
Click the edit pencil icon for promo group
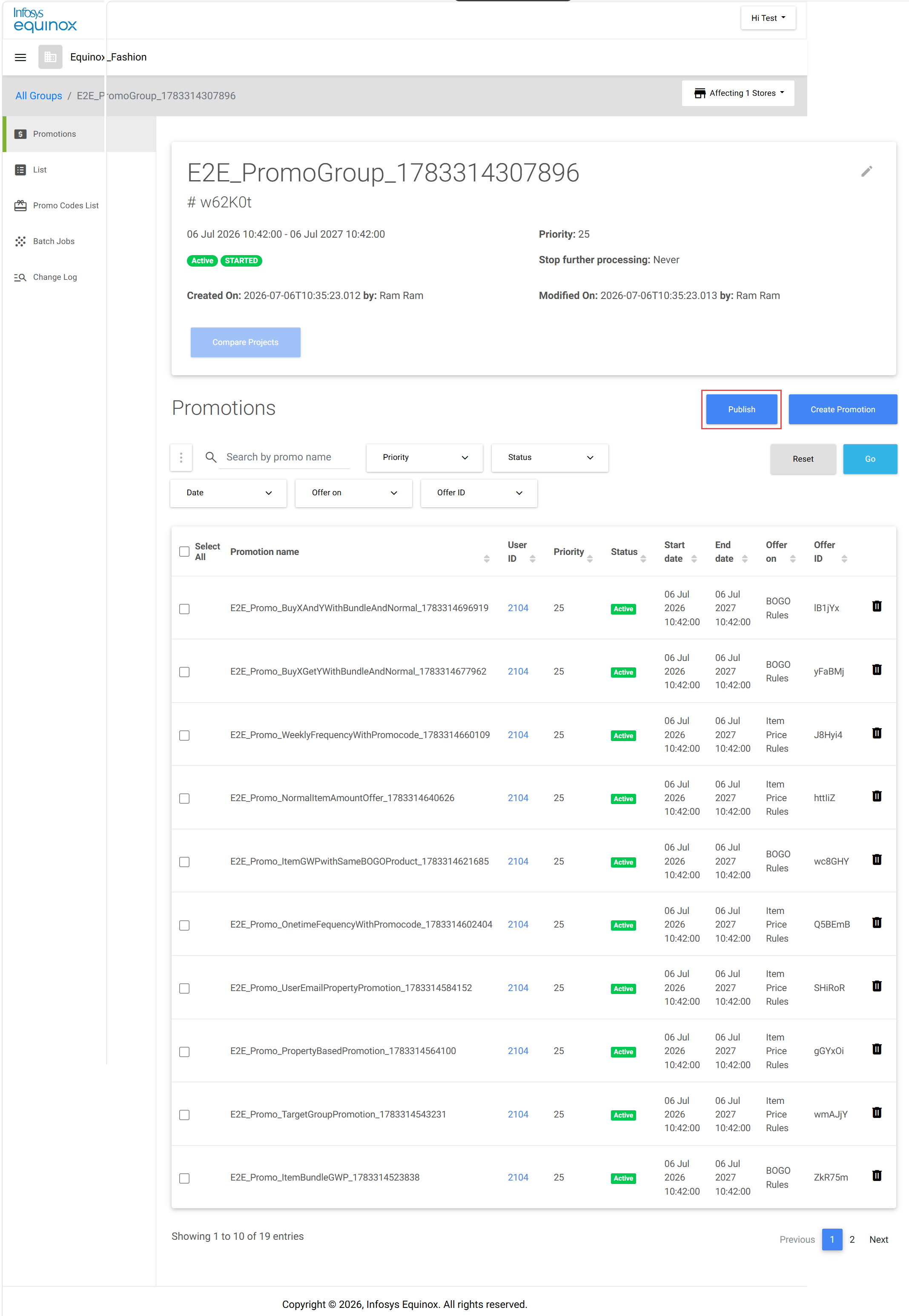[866, 171]
